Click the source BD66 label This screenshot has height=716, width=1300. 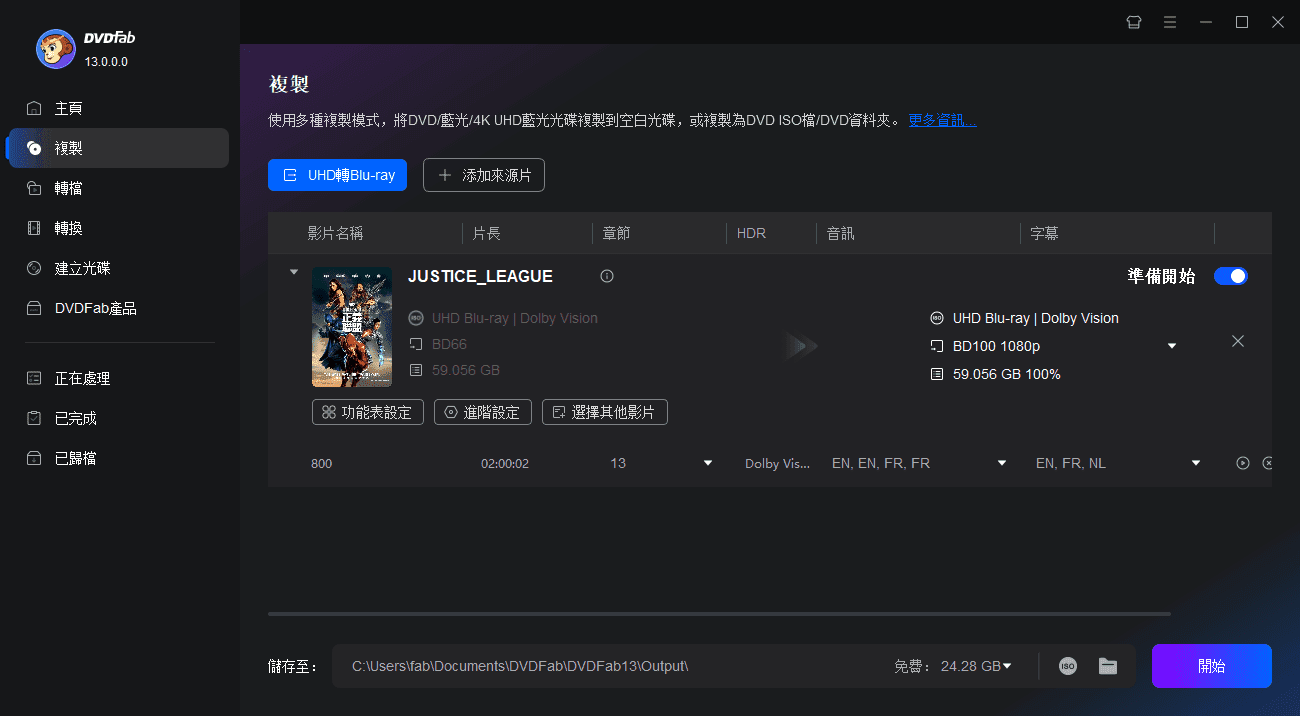click(x=449, y=344)
